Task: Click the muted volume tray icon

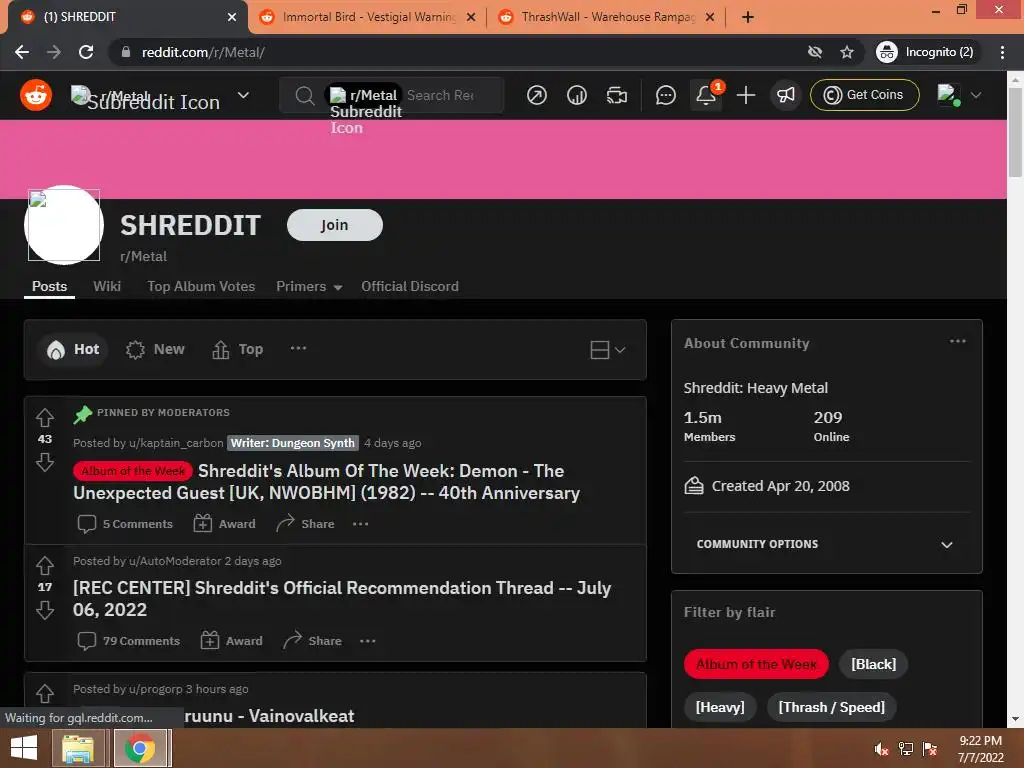Action: tap(881, 749)
